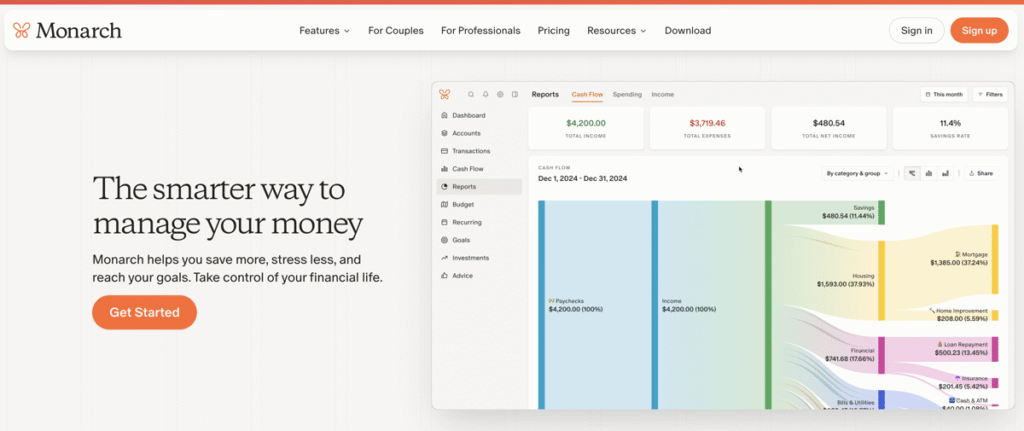Open Budget label in the sidebar
The height and width of the screenshot is (431, 1024).
(462, 204)
